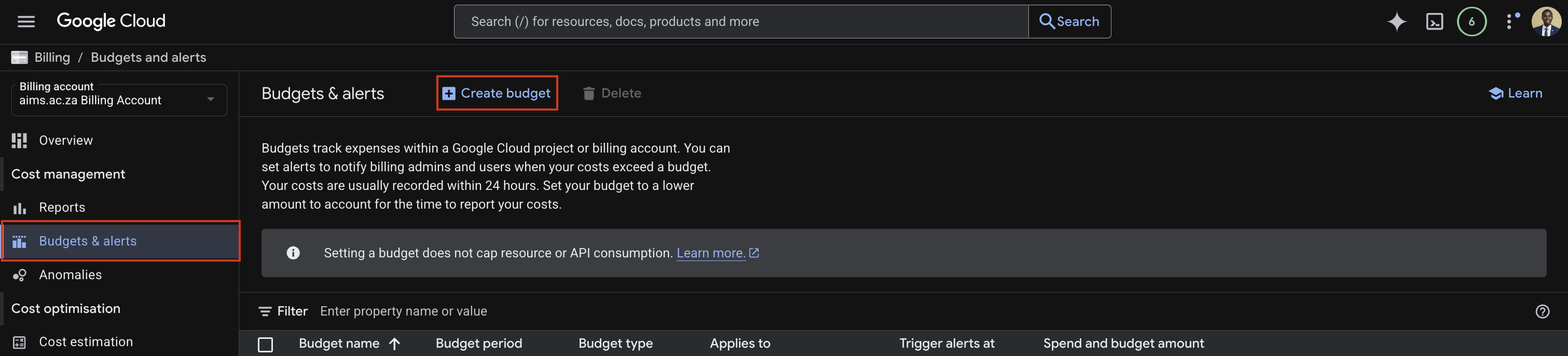Image resolution: width=1568 pixels, height=356 pixels.
Task: Sort by Budget name column
Action: pyautogui.click(x=339, y=344)
